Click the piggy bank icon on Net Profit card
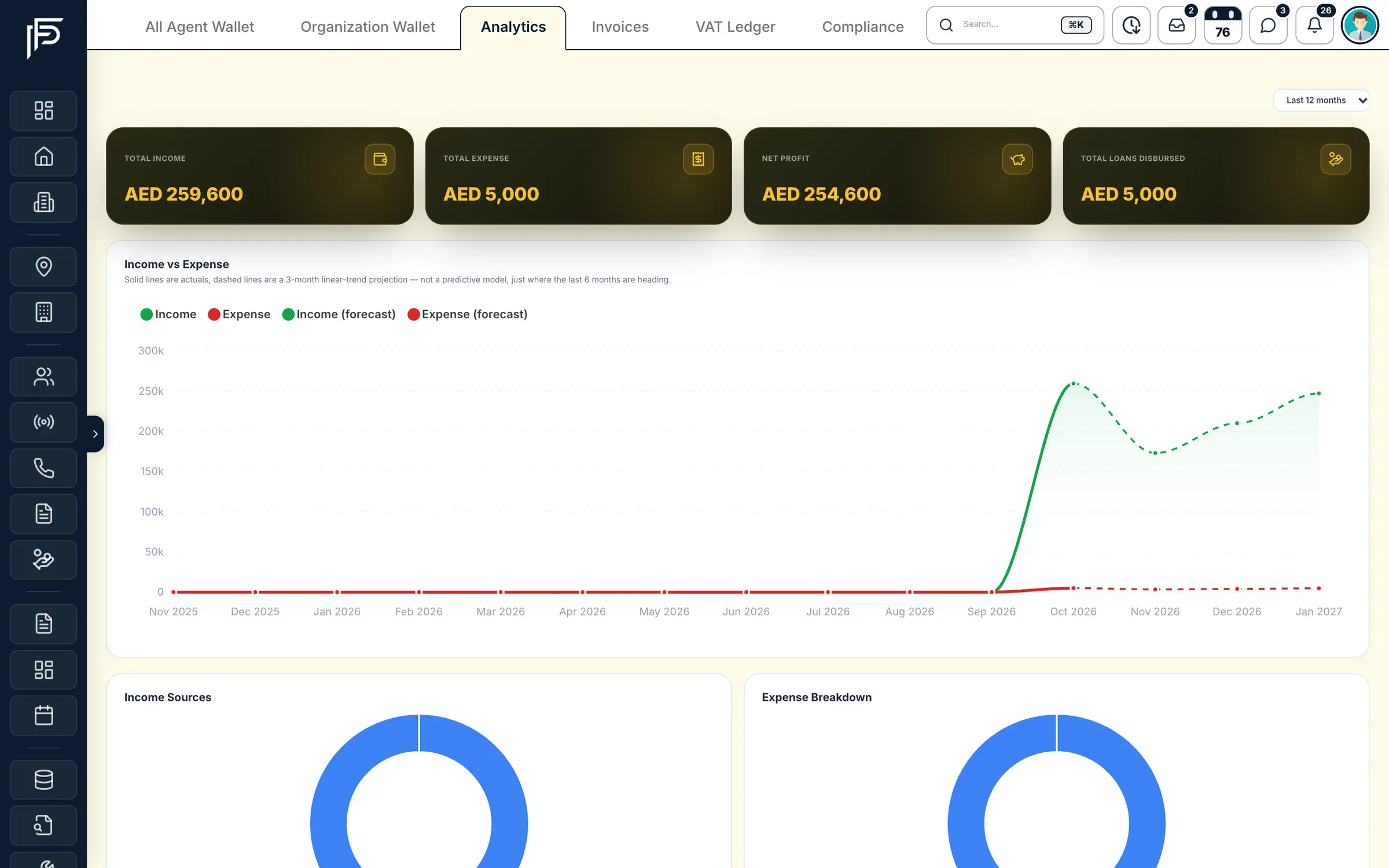 point(1017,159)
